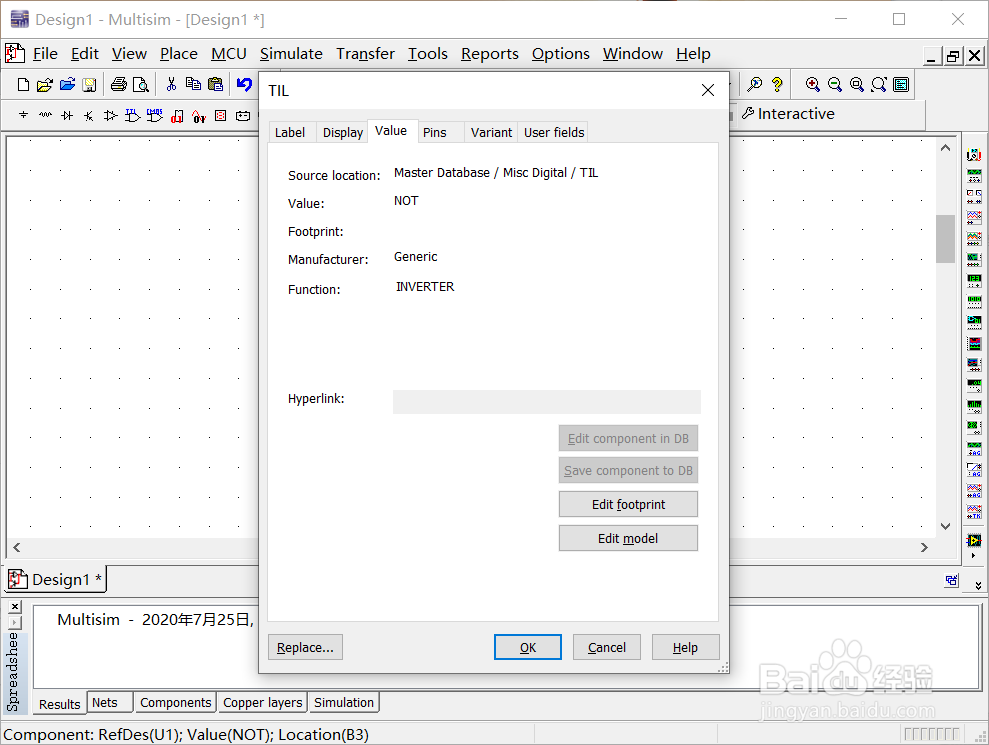Open the Transfer menu
Image resolution: width=989 pixels, height=745 pixels.
coord(365,54)
